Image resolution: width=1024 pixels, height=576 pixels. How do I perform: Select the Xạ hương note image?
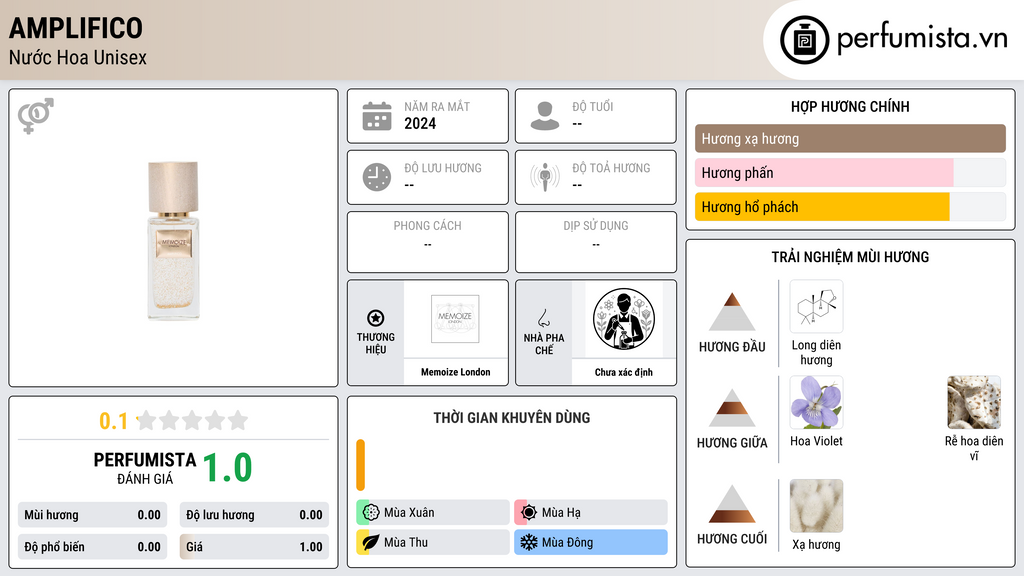816,506
